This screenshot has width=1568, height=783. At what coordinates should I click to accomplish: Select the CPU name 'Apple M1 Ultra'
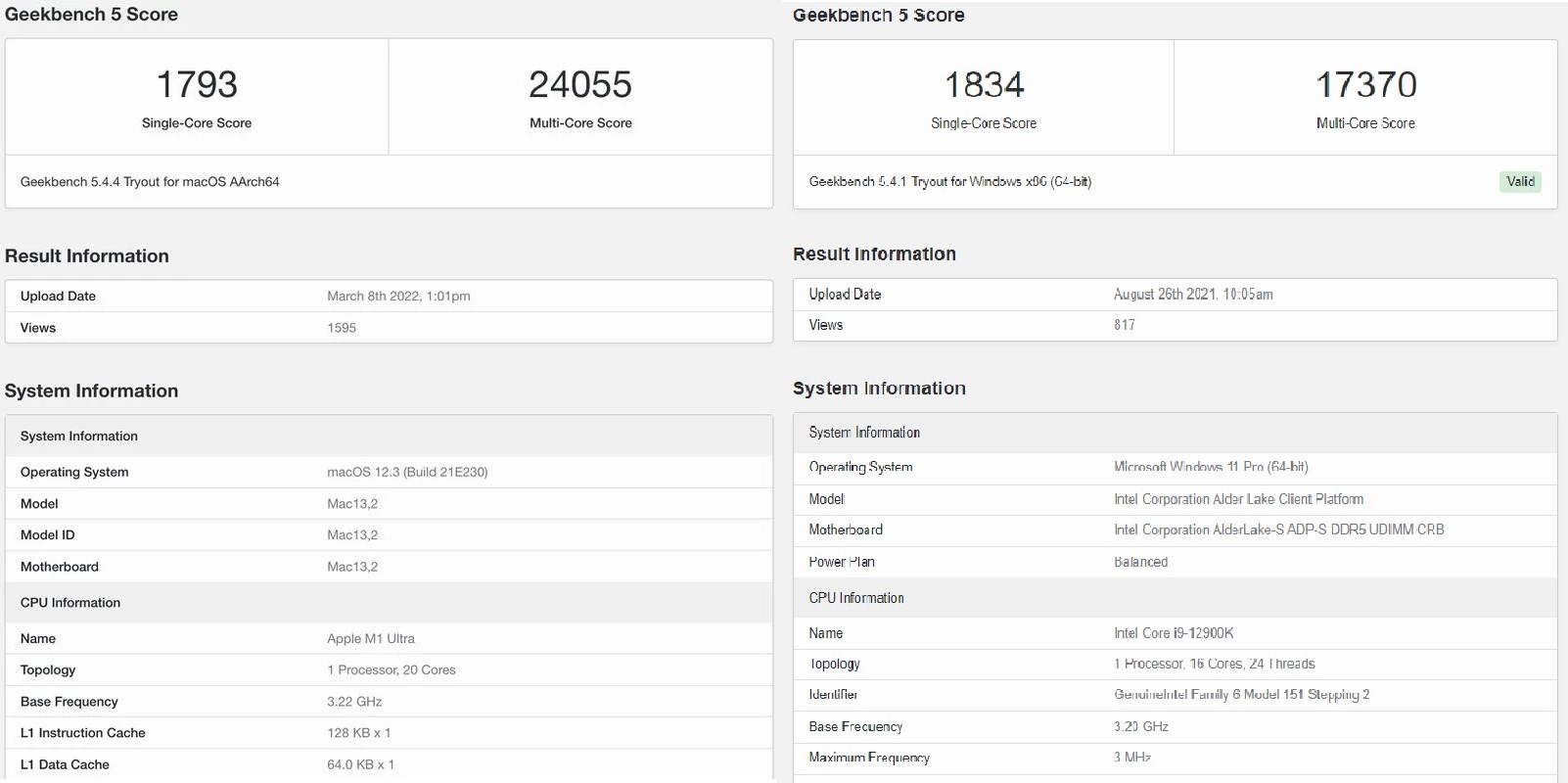click(x=371, y=638)
